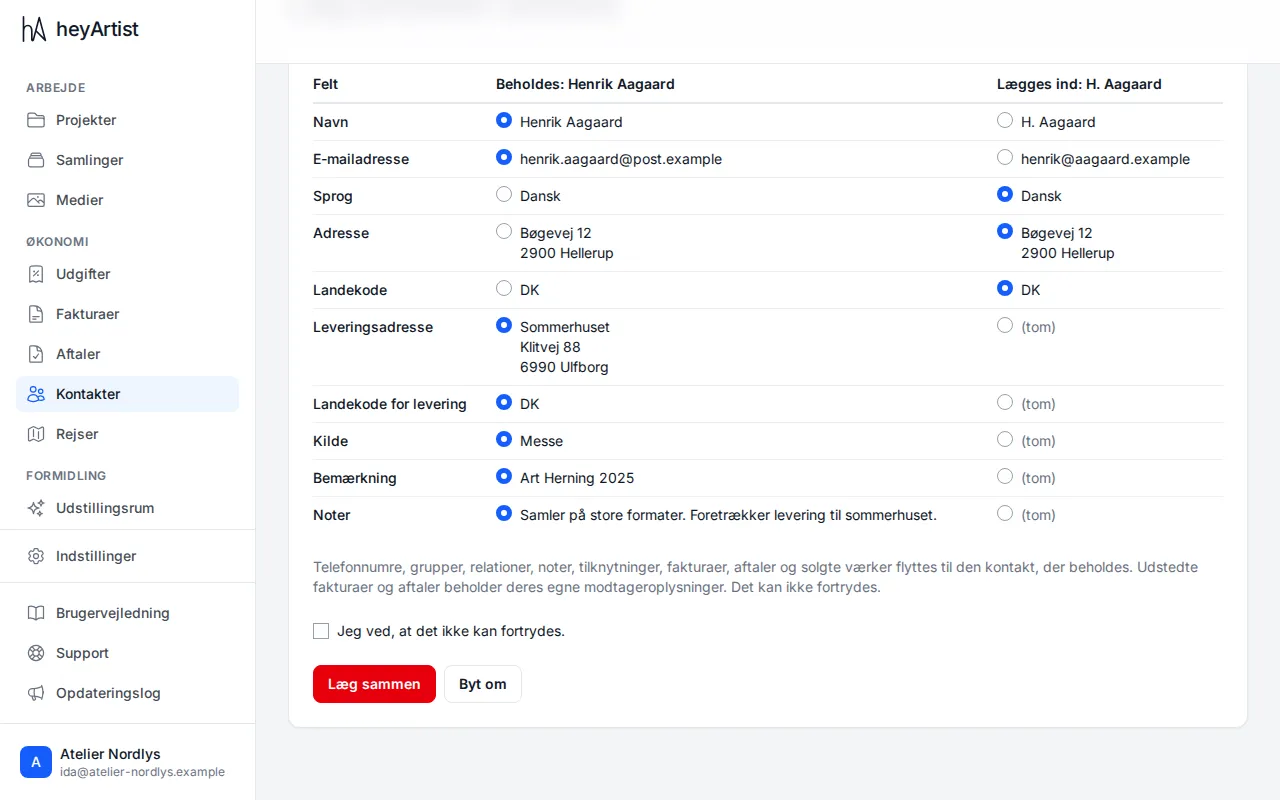This screenshot has width=1280, height=800.
Task: Click the Udgifter receipt icon
Action: pos(36,274)
